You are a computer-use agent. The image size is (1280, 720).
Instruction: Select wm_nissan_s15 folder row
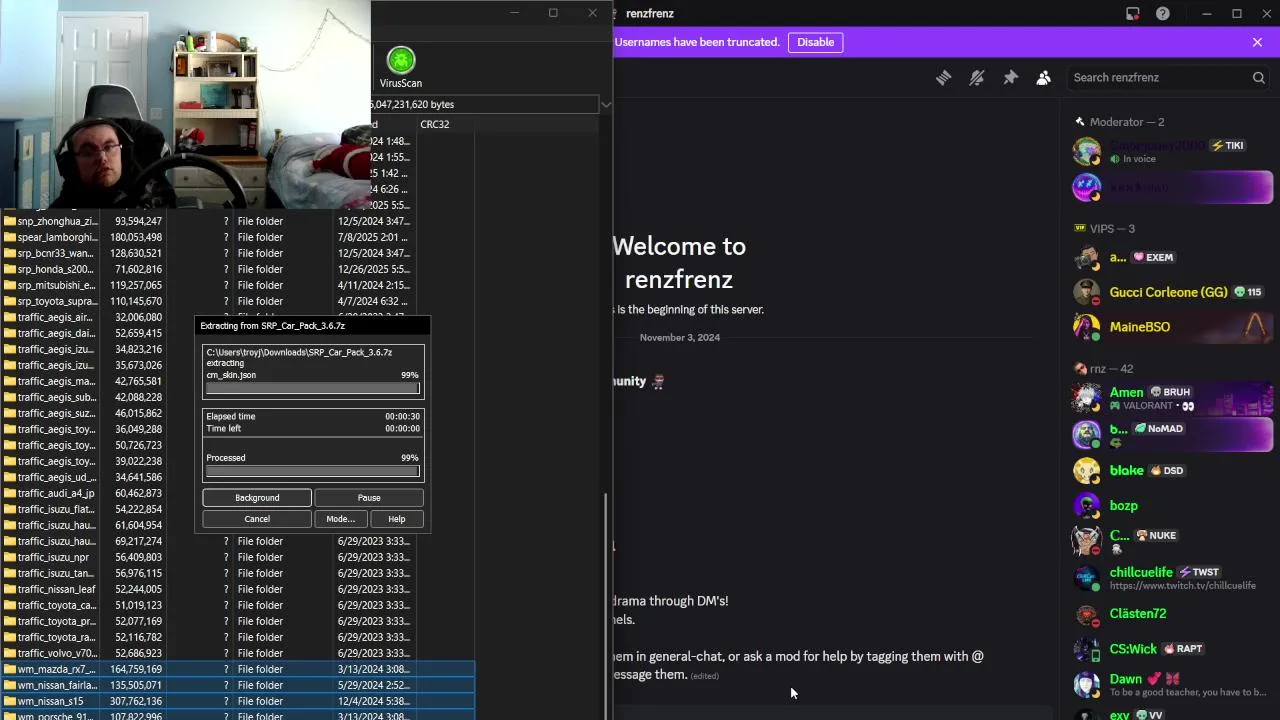click(x=237, y=701)
